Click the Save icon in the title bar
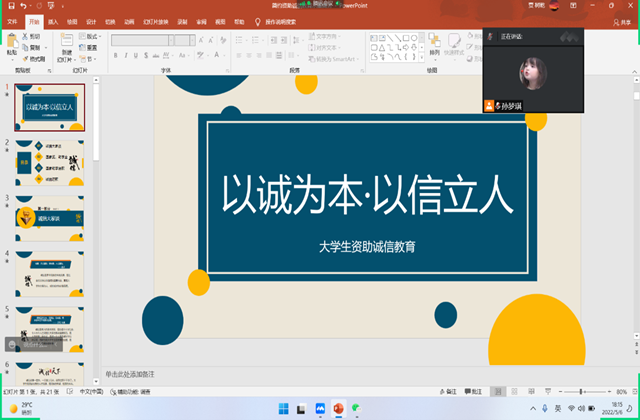The width and height of the screenshot is (640, 420). (x=9, y=6)
